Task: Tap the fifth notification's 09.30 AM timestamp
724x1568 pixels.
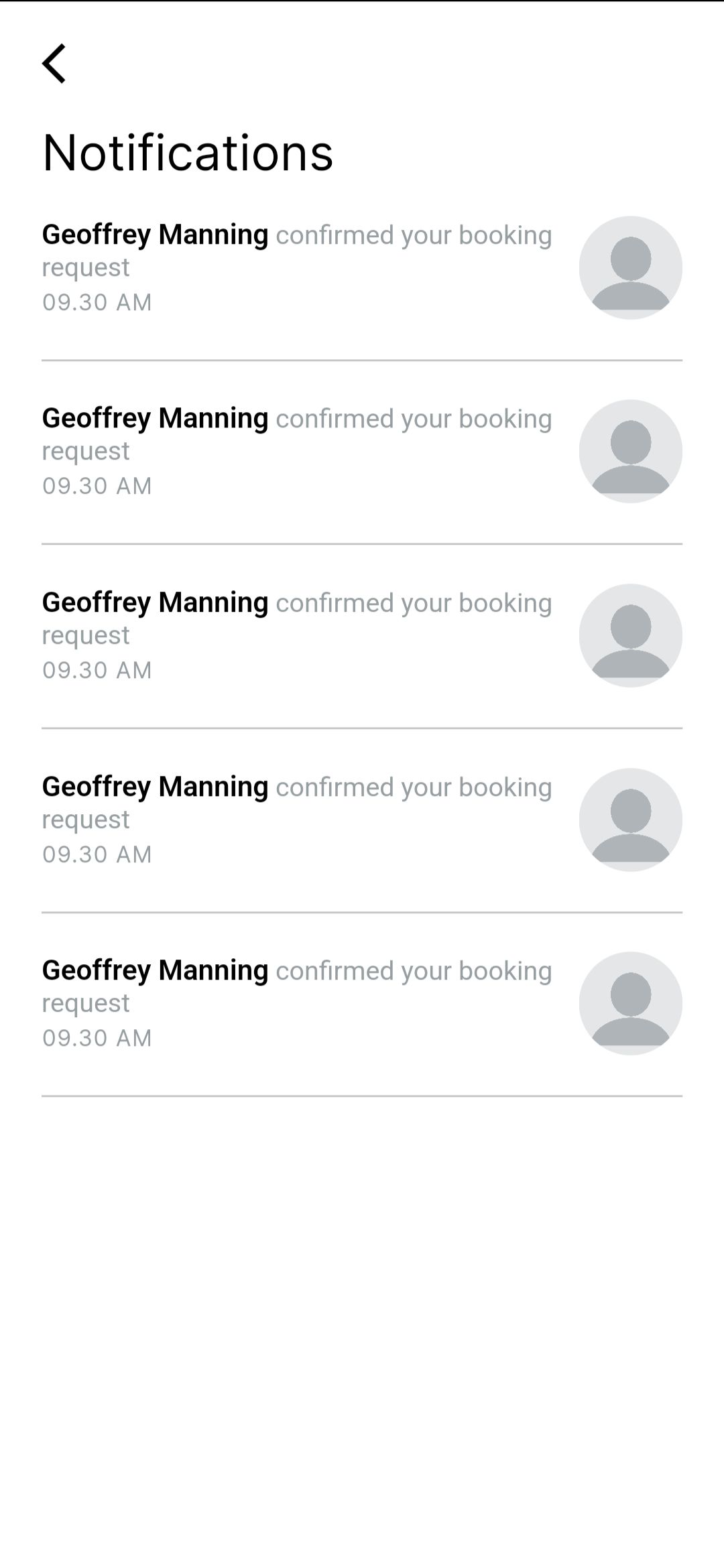Action: (97, 1038)
